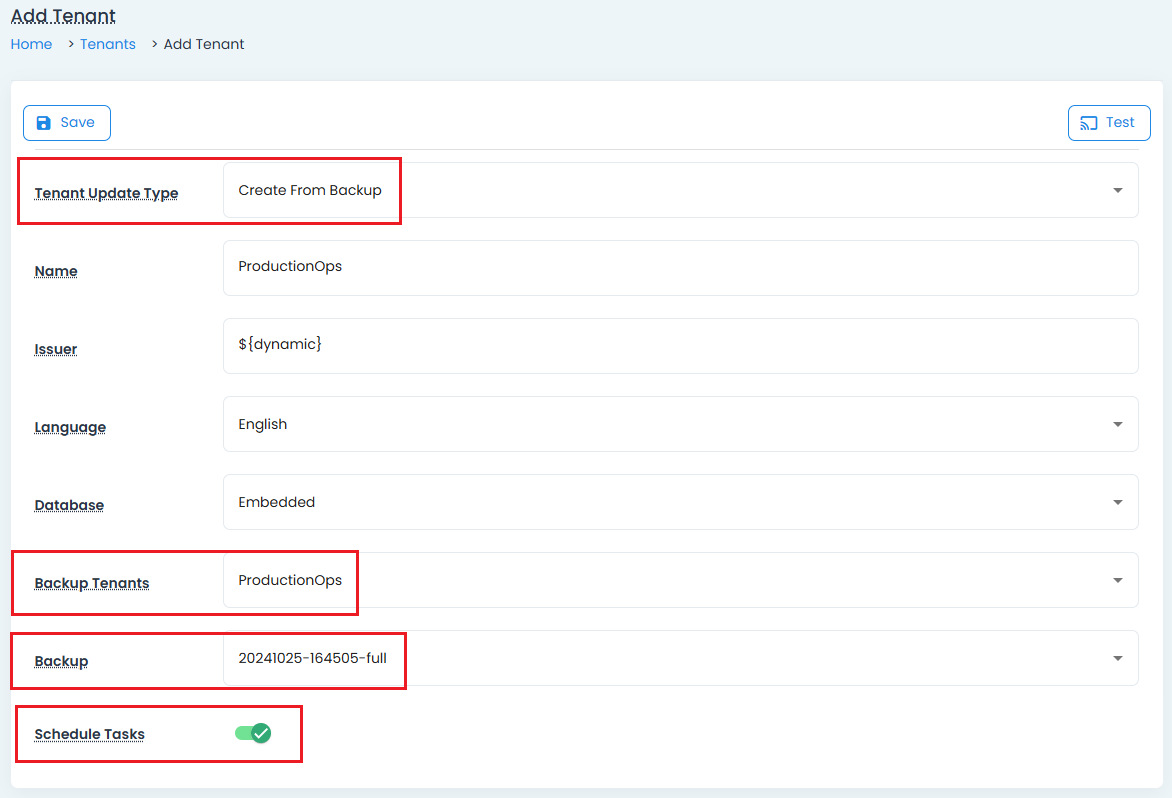Viewport: 1172px width, 798px height.
Task: Click the Schedule Tasks label
Action: click(89, 734)
